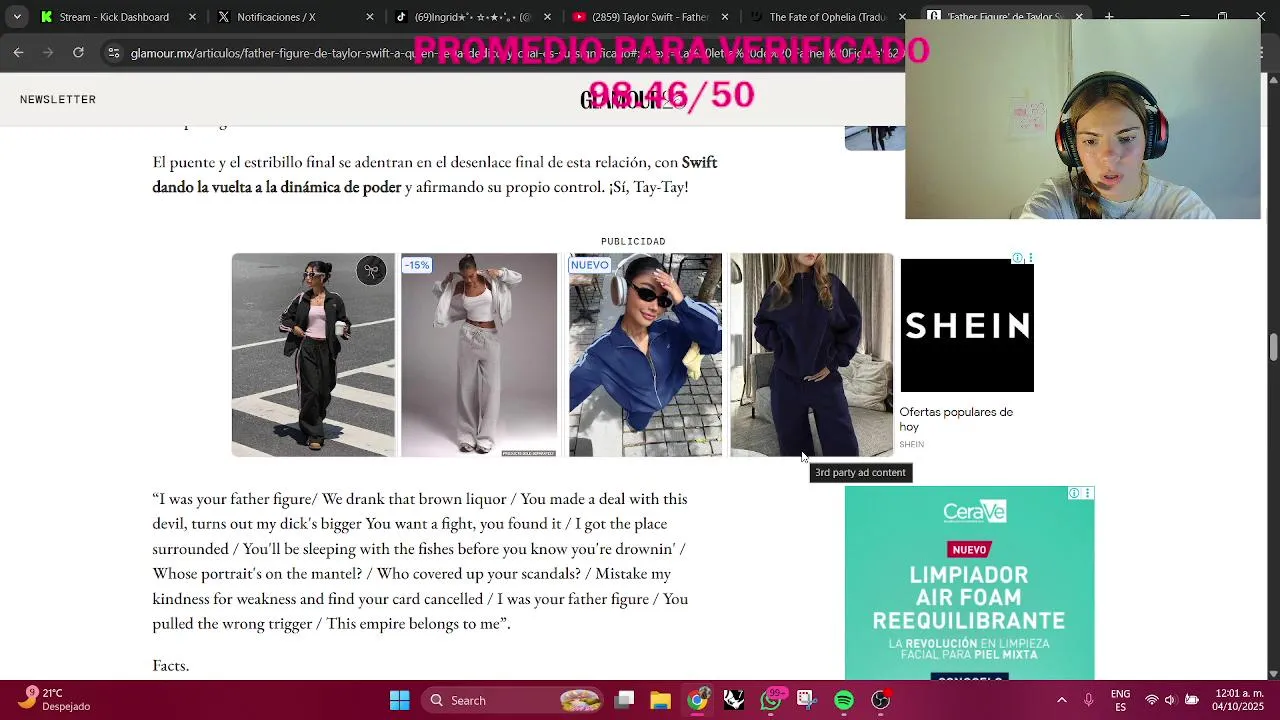Open options menu on the SHEIN ad
The width and height of the screenshot is (1280, 720).
[1030, 258]
